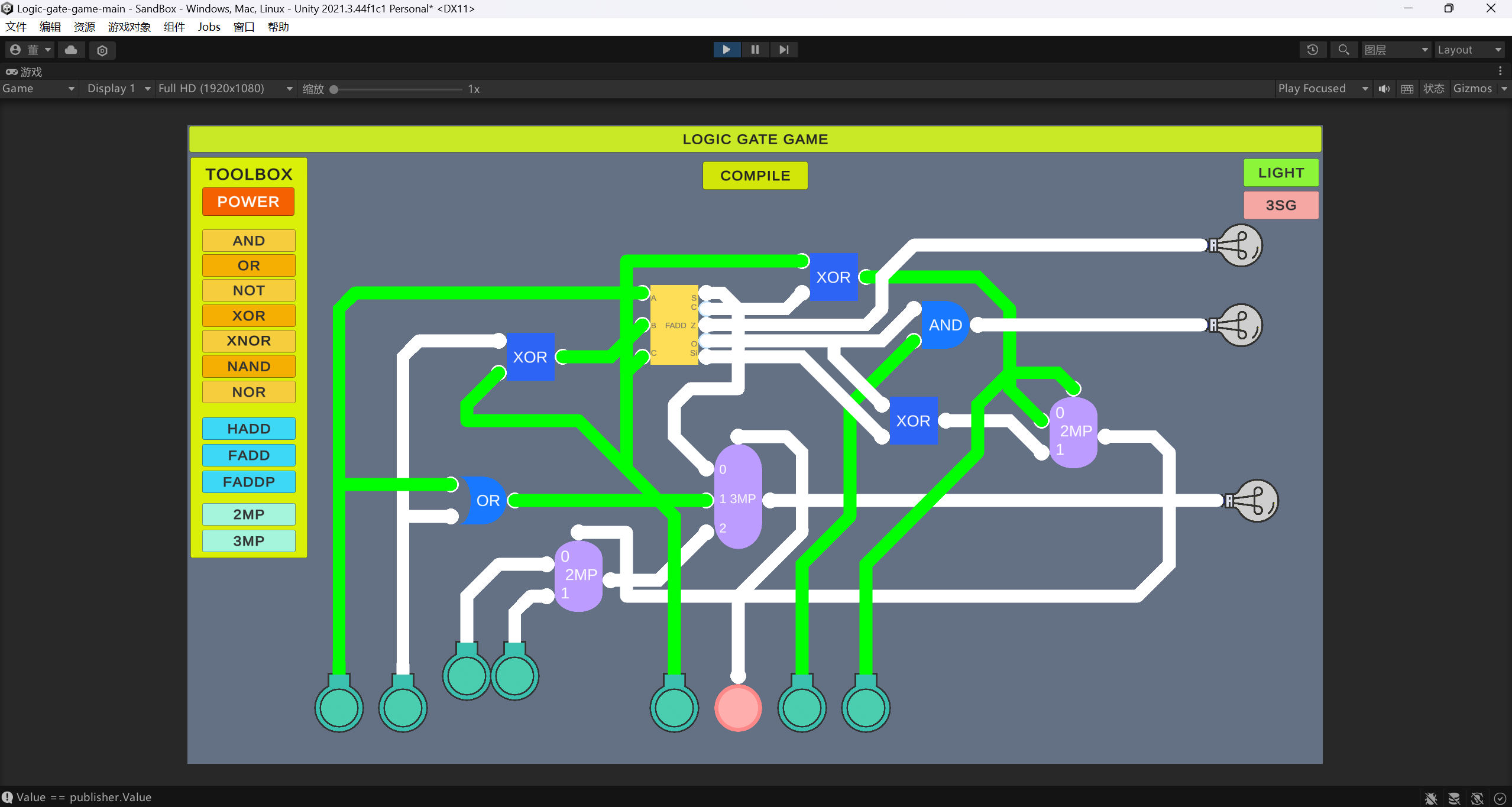Open the cloud services icon
1512x807 pixels.
point(71,50)
